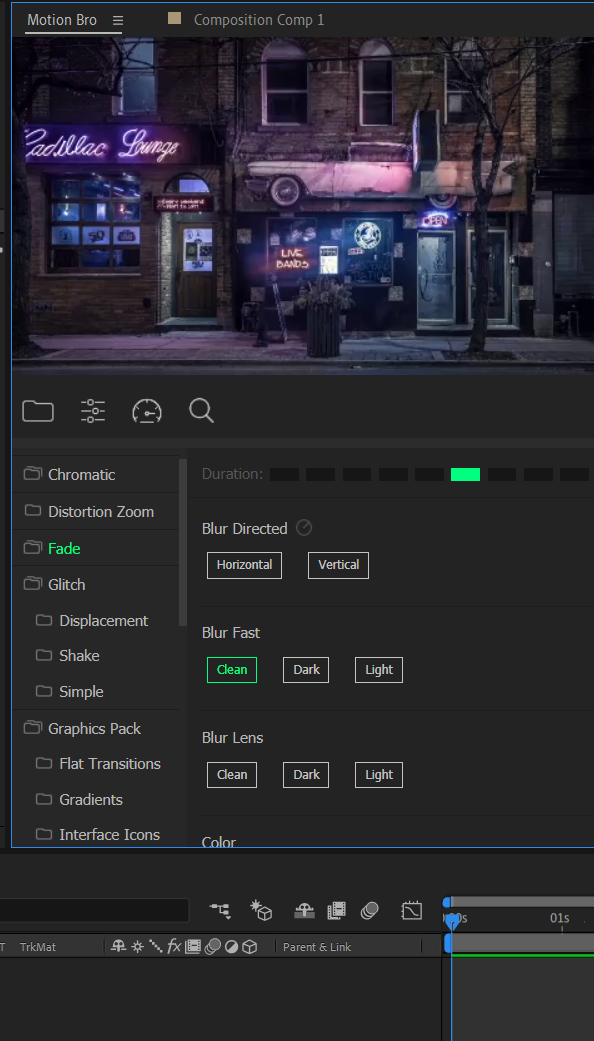
Task: Click the fx Effects column icon
Action: click(x=174, y=947)
